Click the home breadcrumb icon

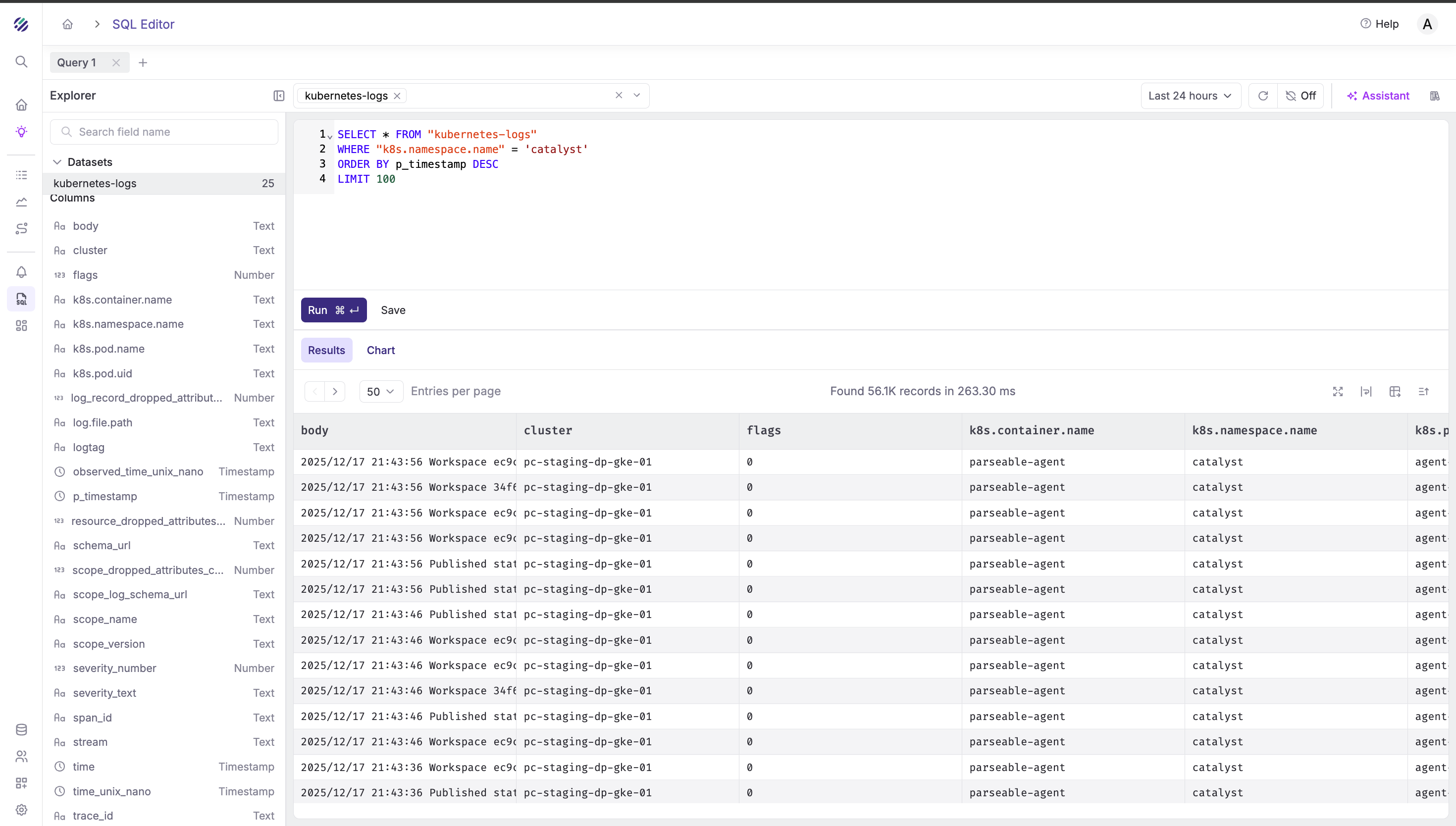[x=67, y=24]
